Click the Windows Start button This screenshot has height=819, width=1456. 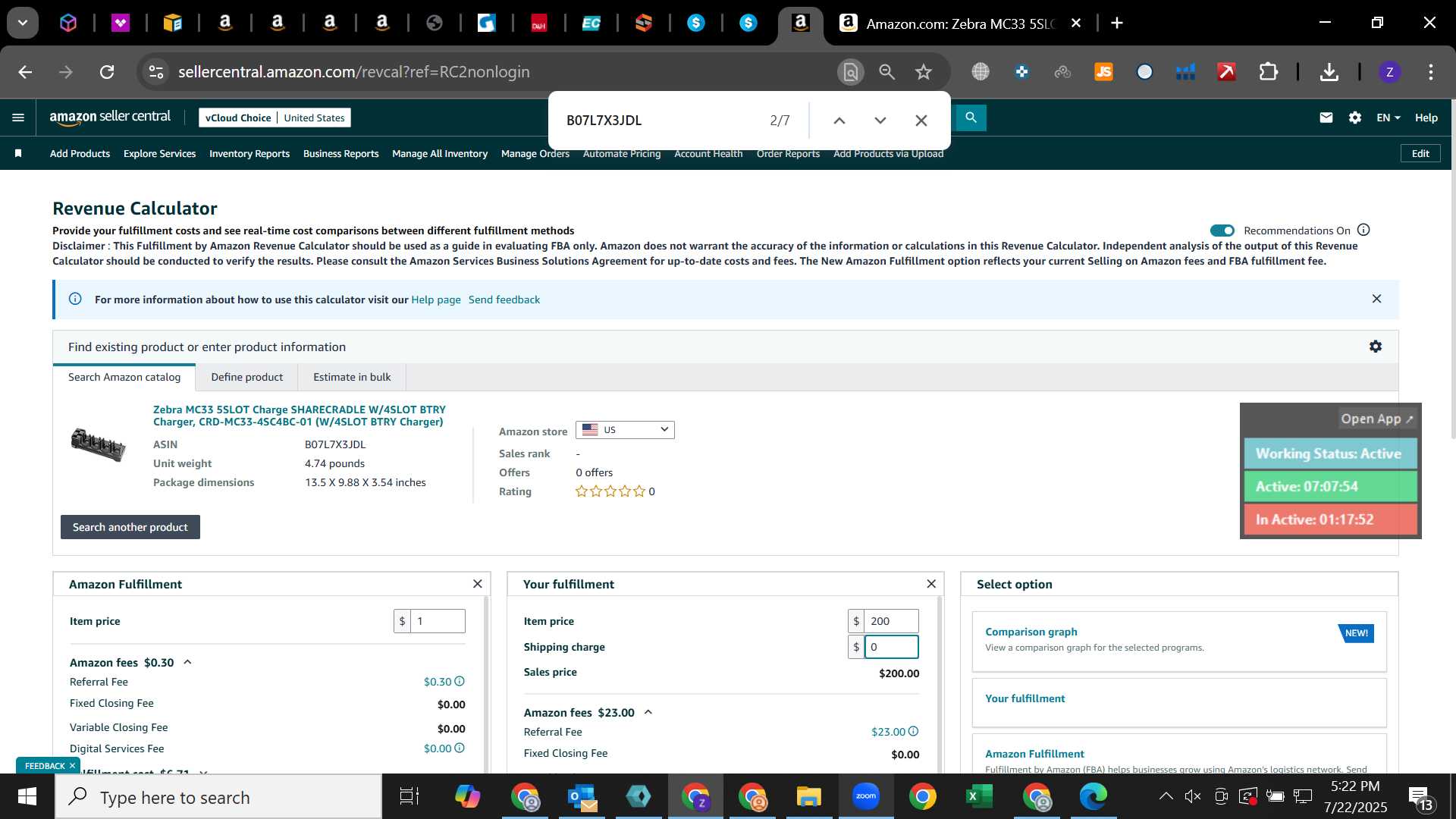tap(27, 796)
